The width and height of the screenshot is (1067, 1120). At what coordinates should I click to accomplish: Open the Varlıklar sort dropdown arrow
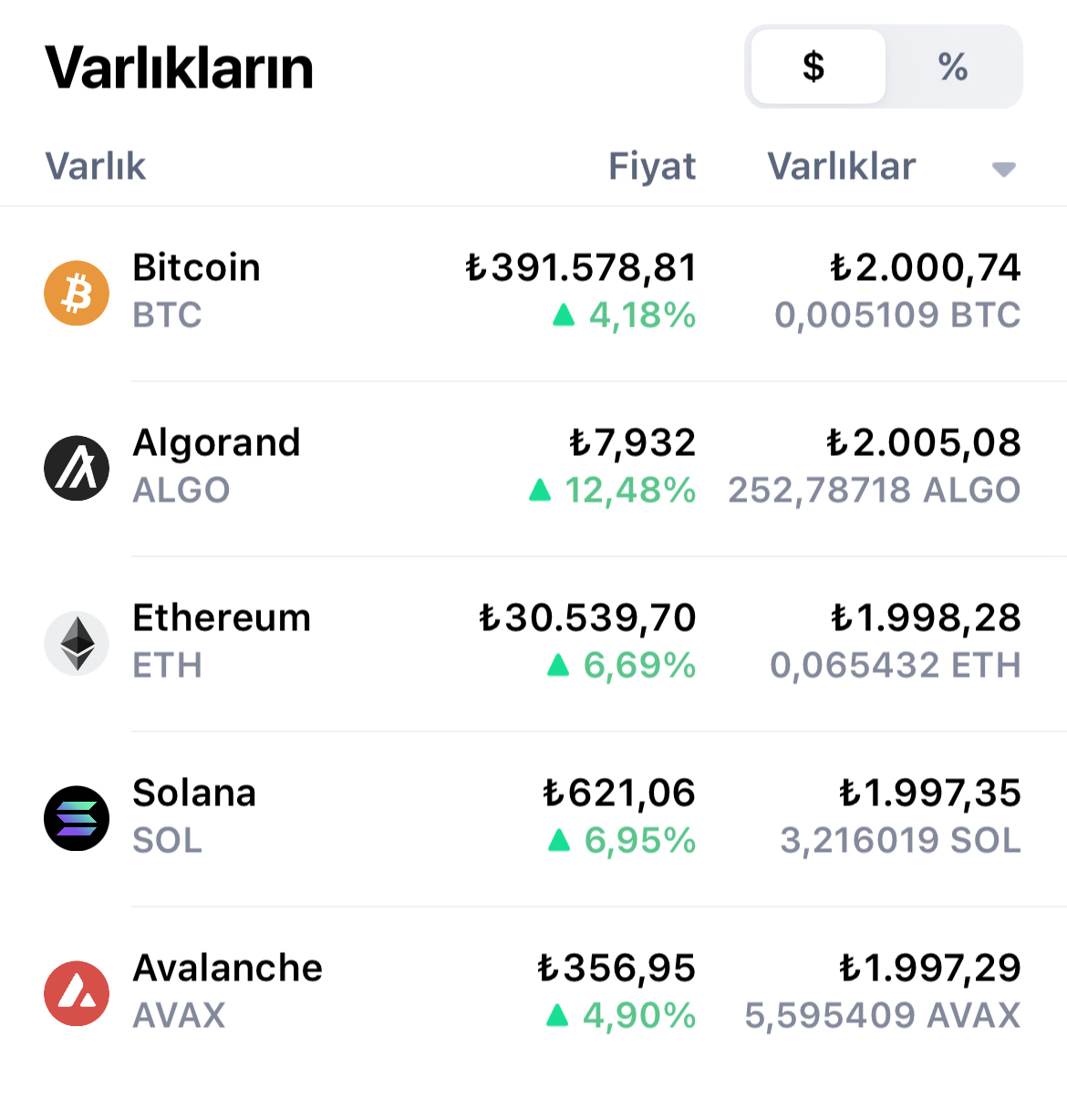[1003, 170]
